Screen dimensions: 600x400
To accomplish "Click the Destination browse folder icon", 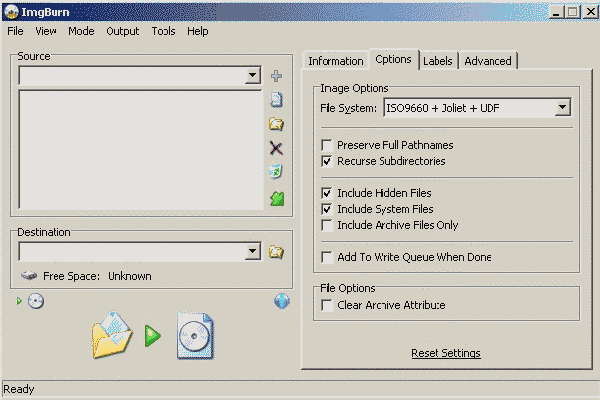I will click(277, 252).
